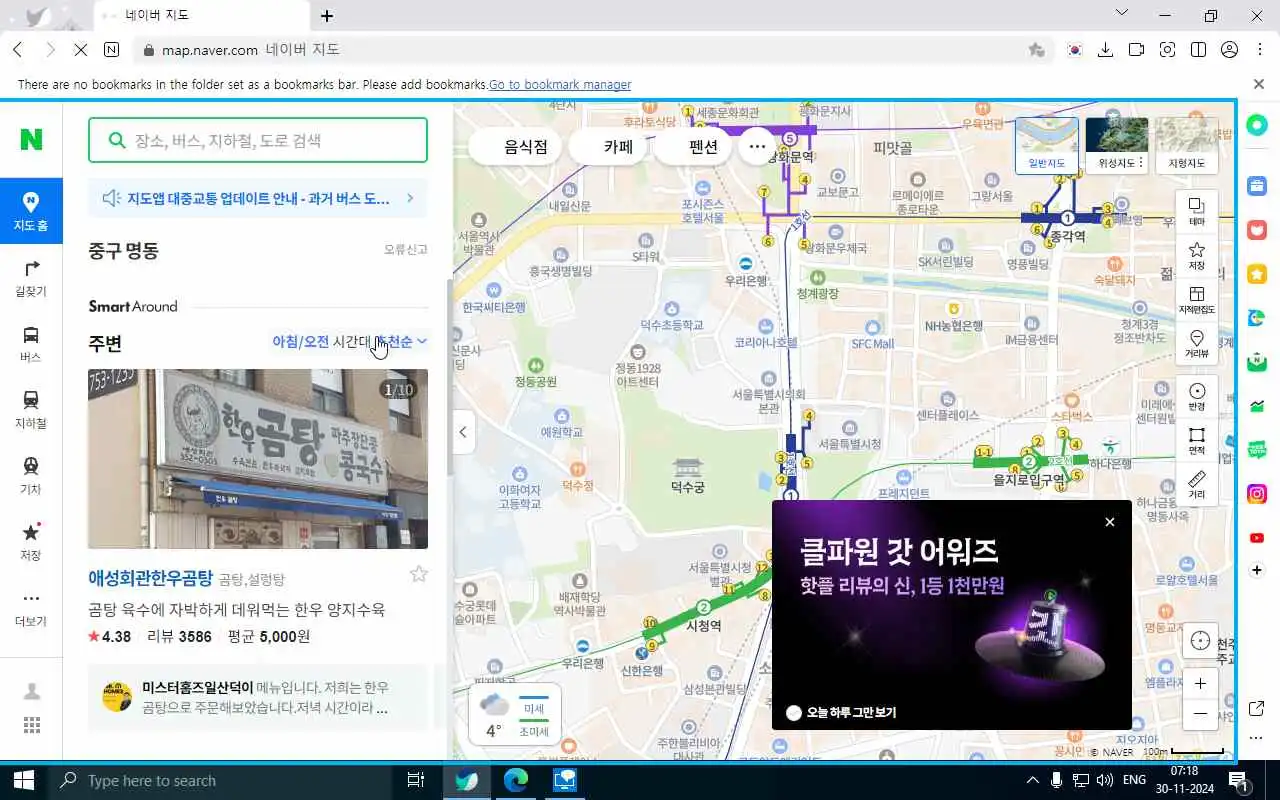
Task: Expand more map categories with the ellipsis button
Action: coord(757,146)
